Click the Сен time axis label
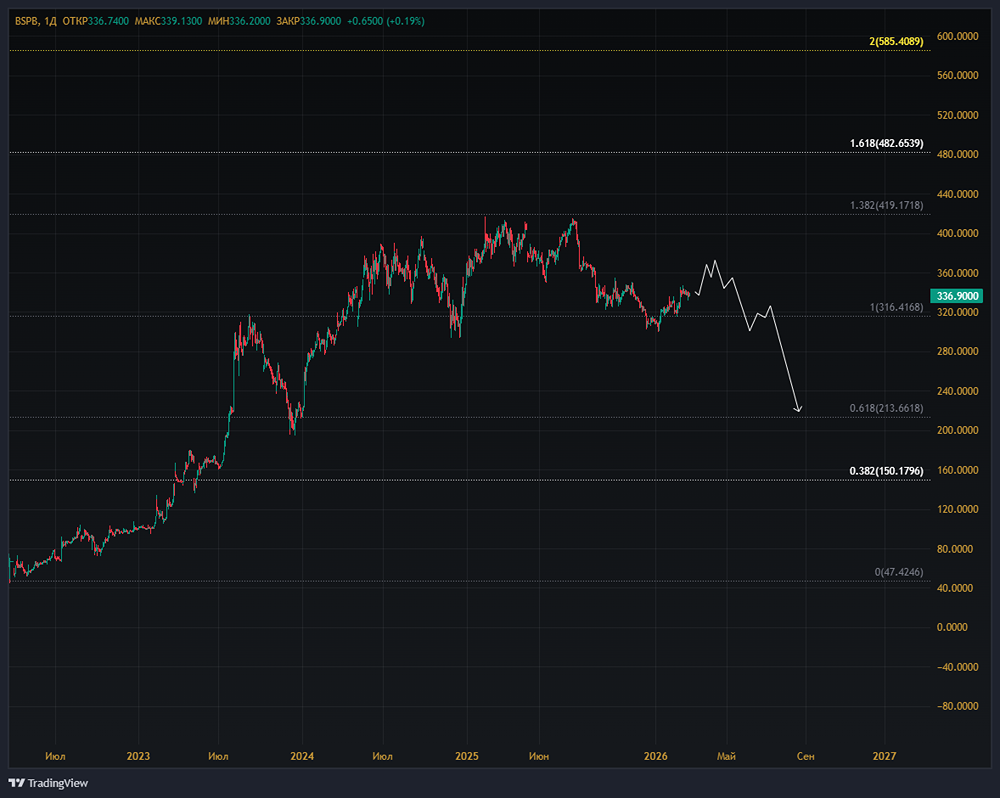1000x798 pixels. coord(805,756)
